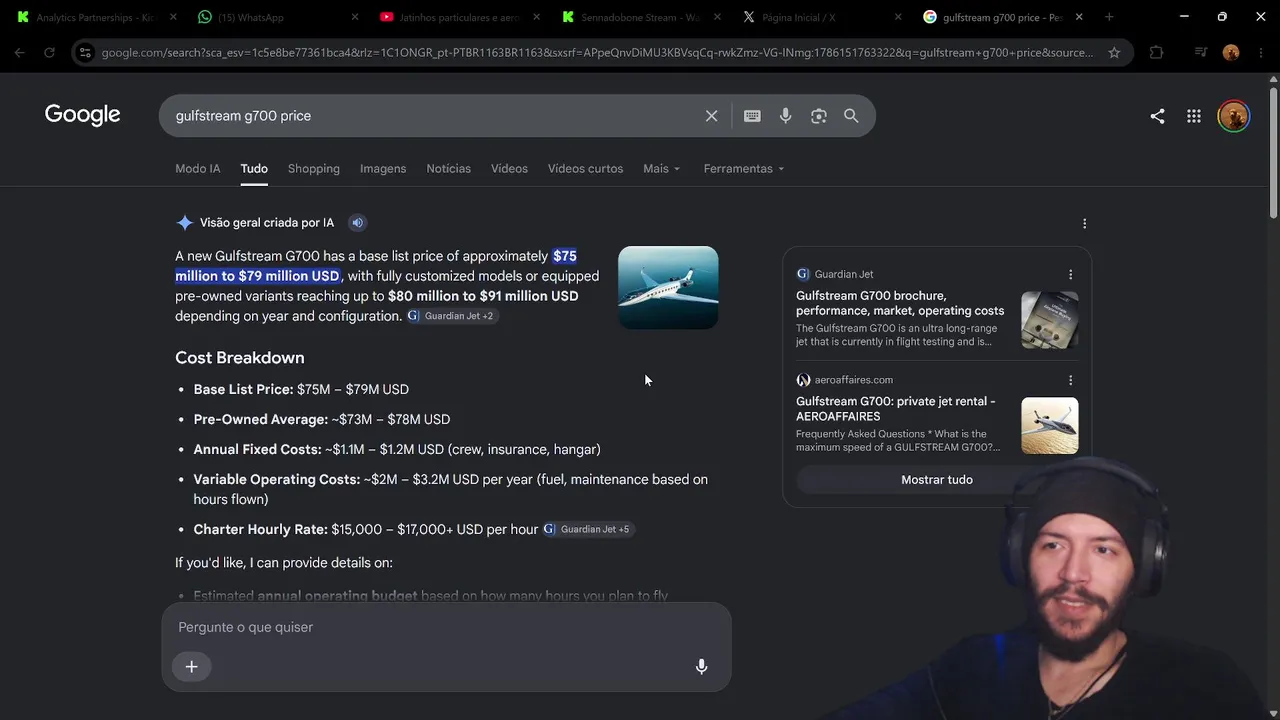Select the Modo IA search tab
The image size is (1280, 720).
(198, 169)
